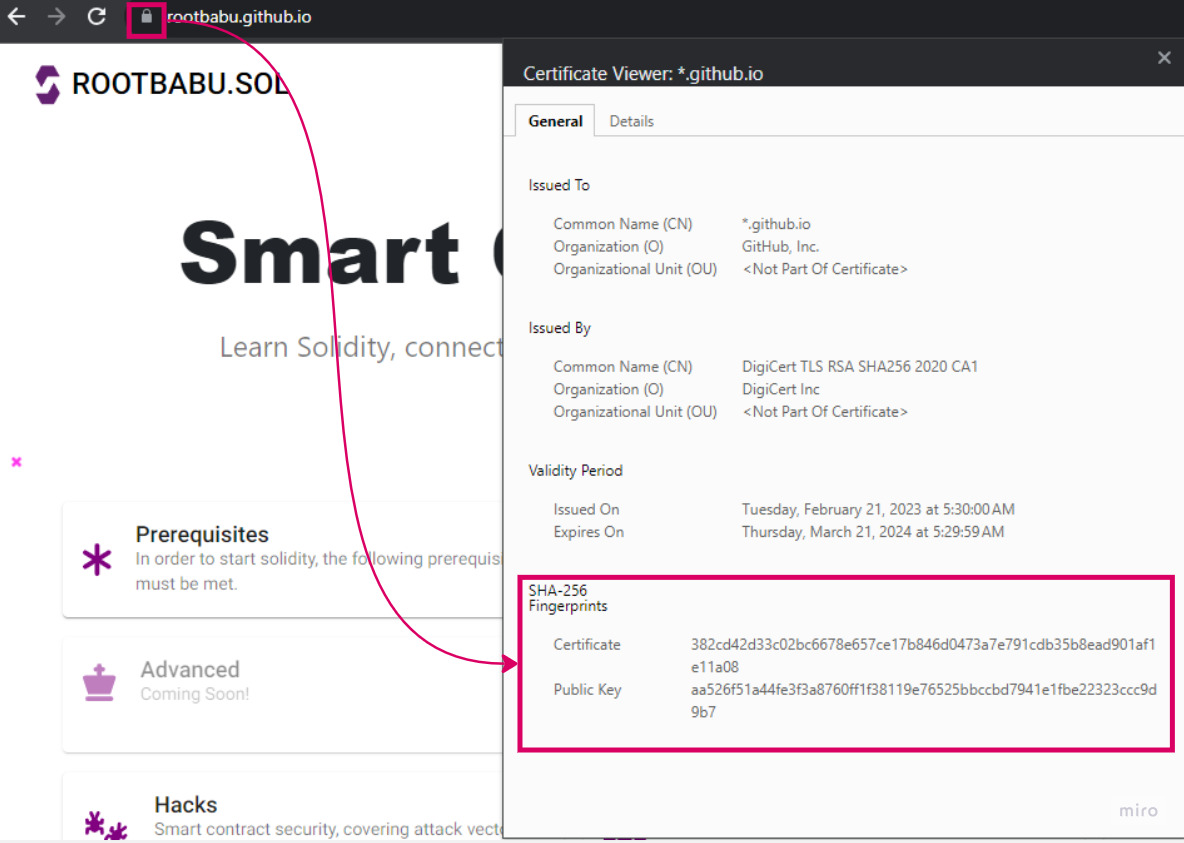Click the chess king Advanced icon

click(99, 682)
